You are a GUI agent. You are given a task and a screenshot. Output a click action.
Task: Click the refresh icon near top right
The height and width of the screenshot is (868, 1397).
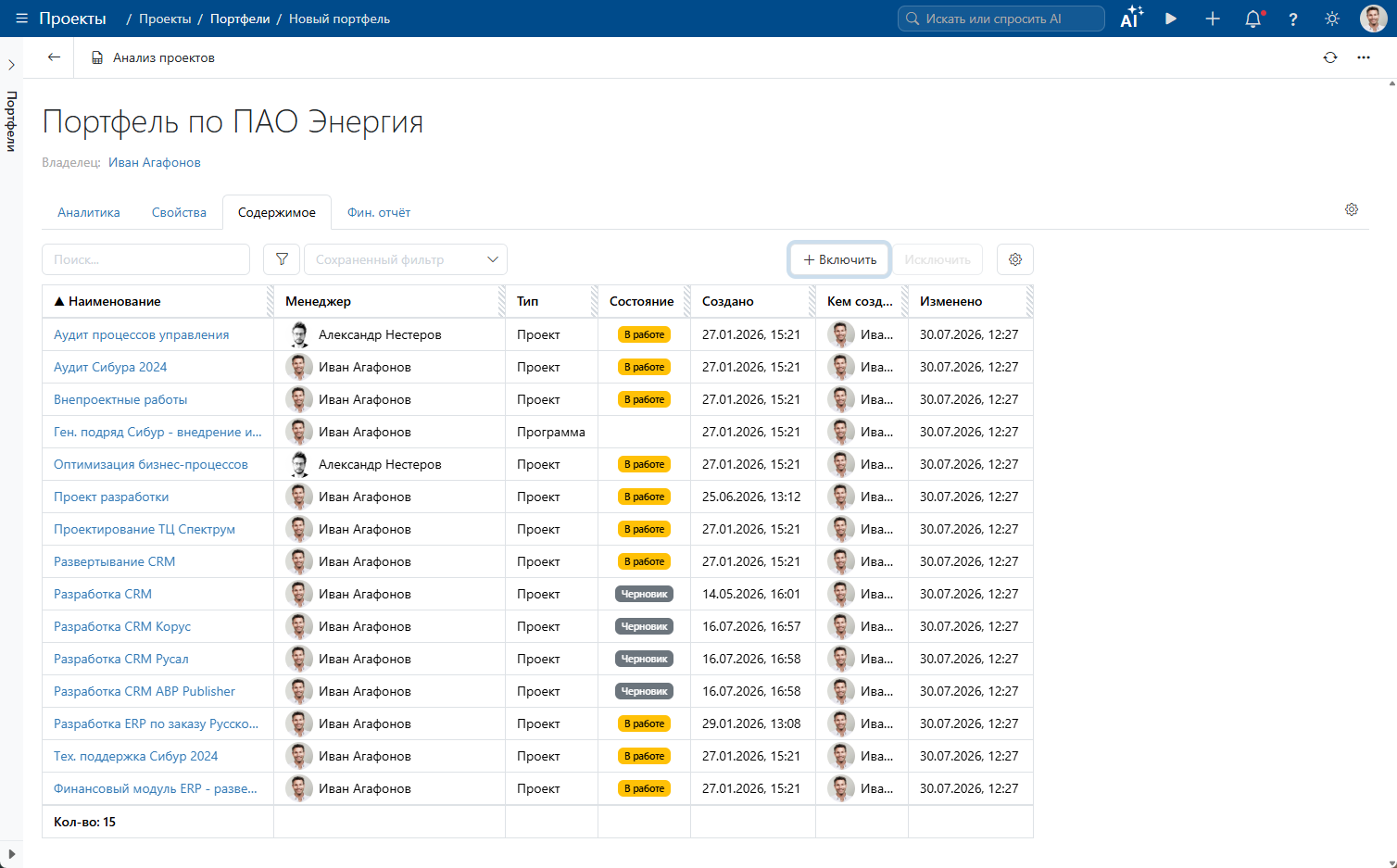(x=1330, y=57)
